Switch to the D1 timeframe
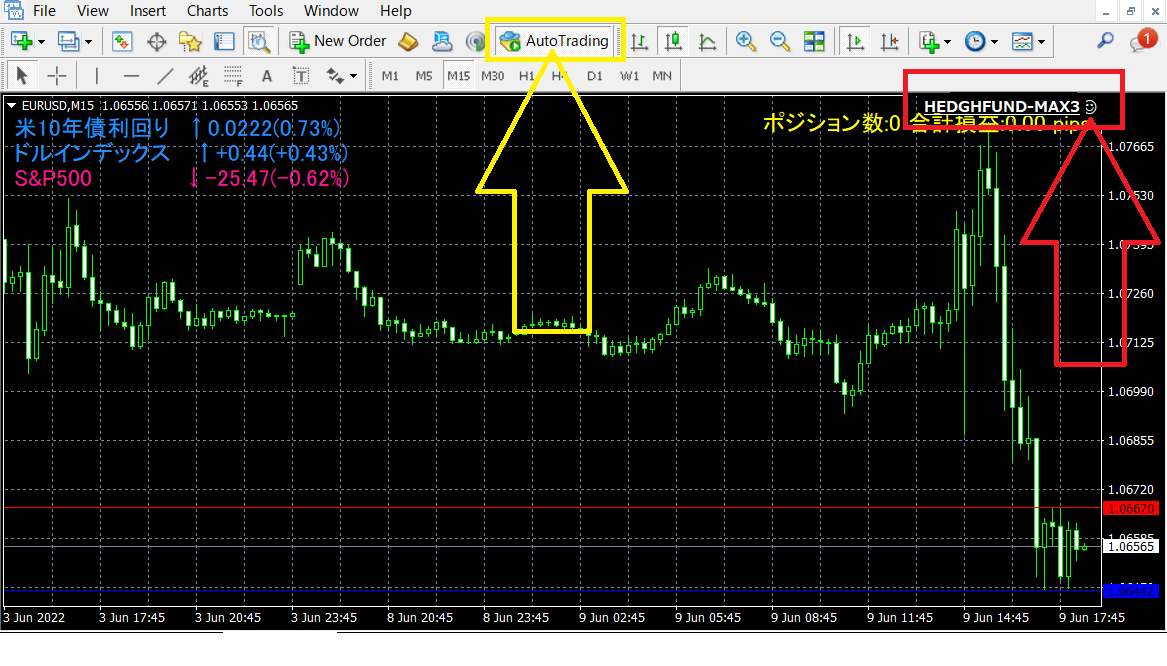 point(595,76)
